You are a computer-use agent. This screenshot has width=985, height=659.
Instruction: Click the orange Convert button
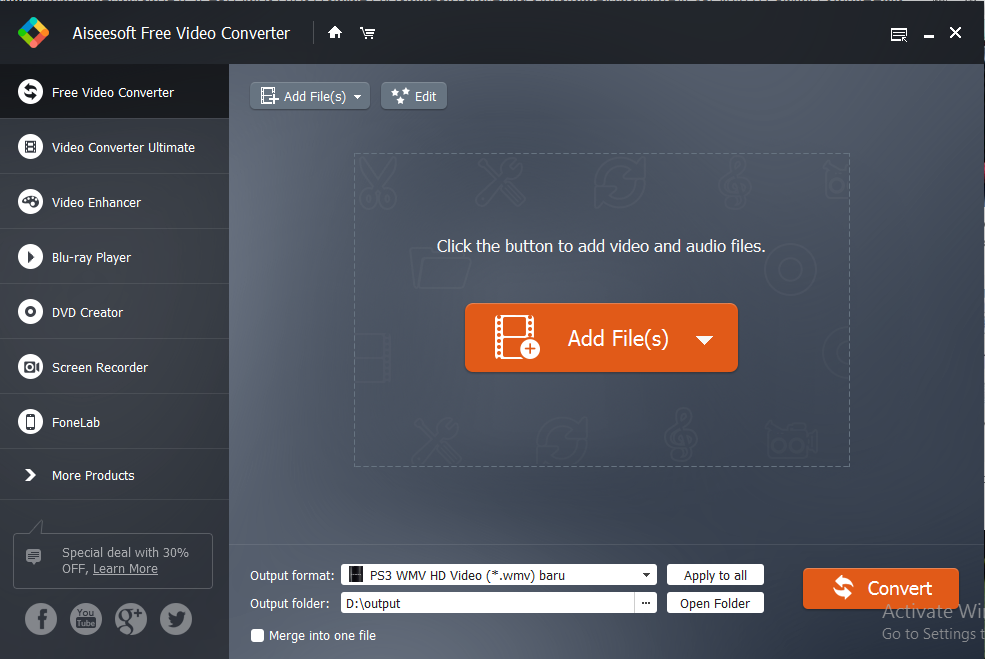click(880, 588)
